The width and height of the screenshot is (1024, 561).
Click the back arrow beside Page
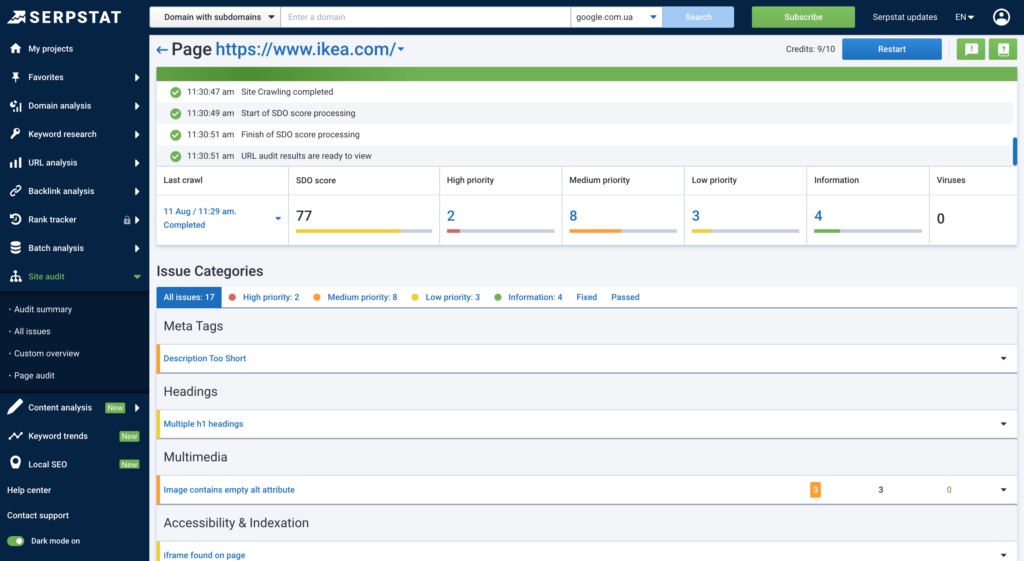point(162,50)
